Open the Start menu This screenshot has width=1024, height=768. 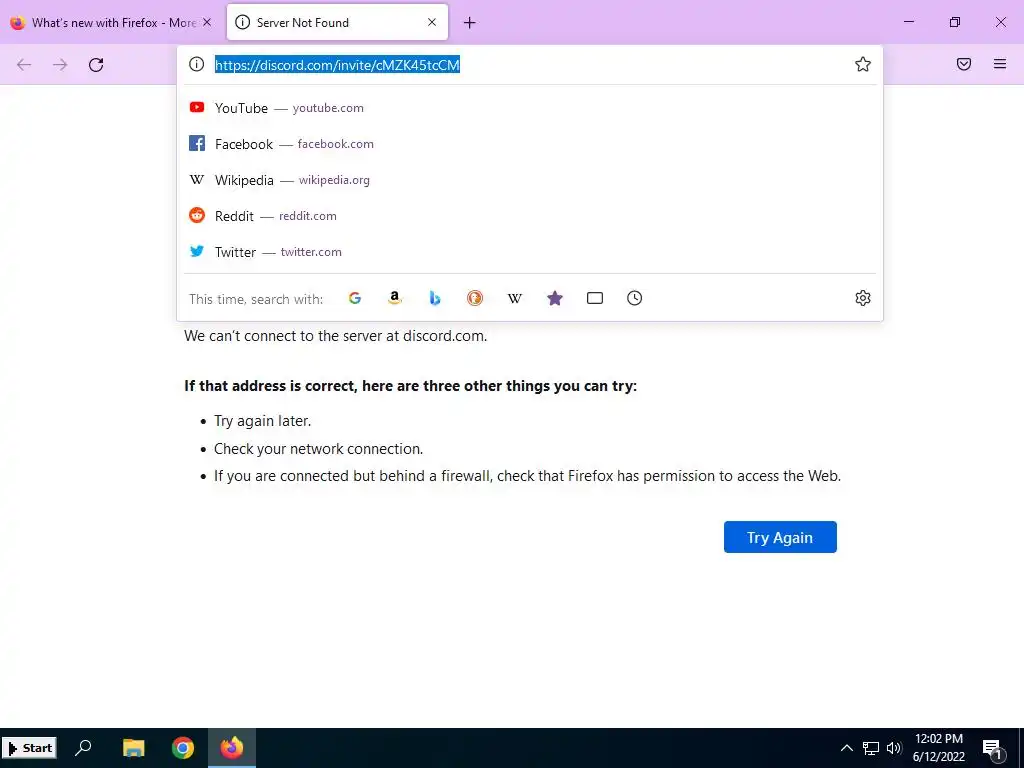(29, 748)
